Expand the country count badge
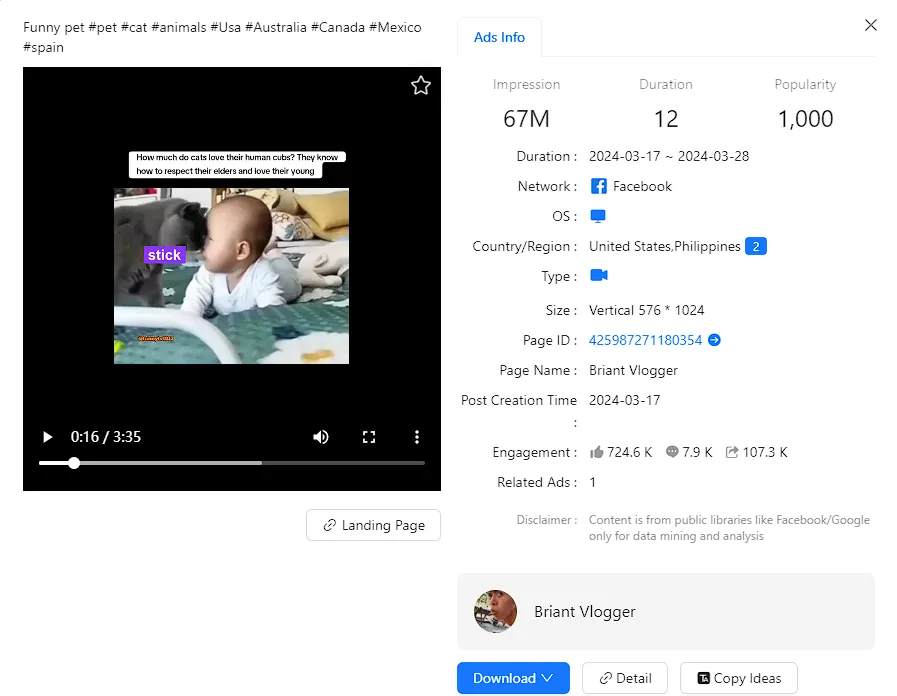This screenshot has width=897, height=696. coord(756,246)
